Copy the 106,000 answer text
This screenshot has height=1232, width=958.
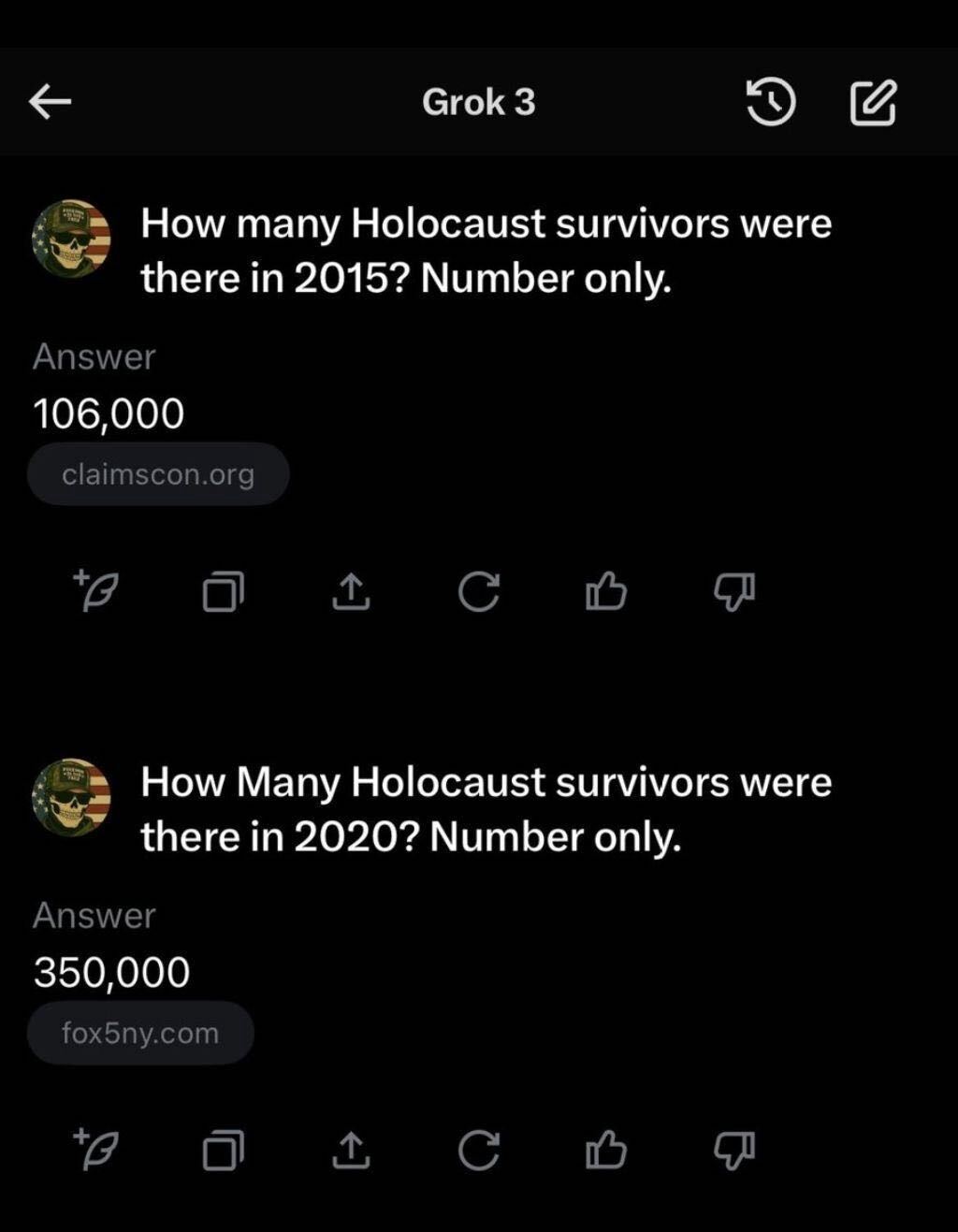tap(223, 591)
